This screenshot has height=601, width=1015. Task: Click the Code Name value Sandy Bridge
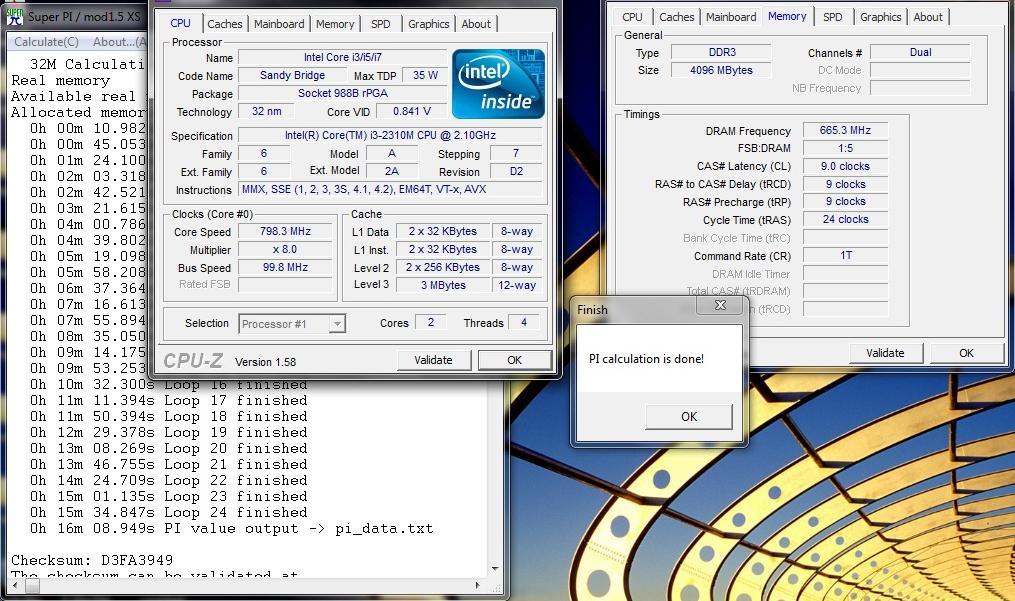point(292,75)
